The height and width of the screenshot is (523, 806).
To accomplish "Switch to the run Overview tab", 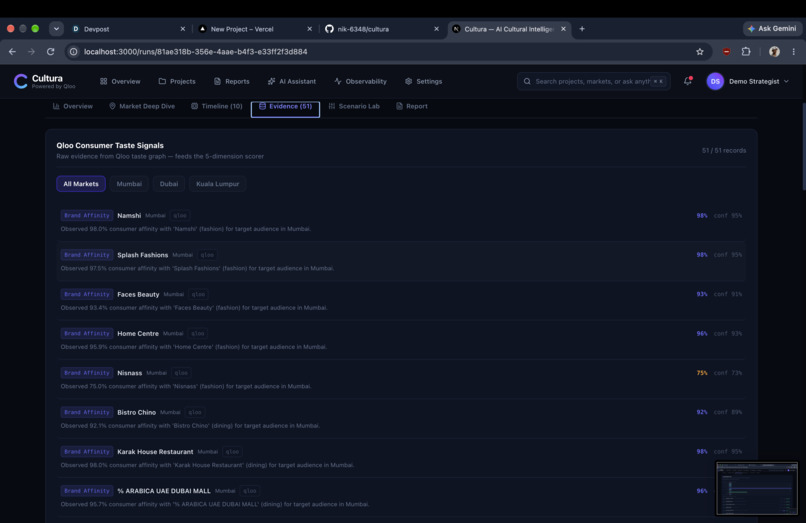I will 72,106.
